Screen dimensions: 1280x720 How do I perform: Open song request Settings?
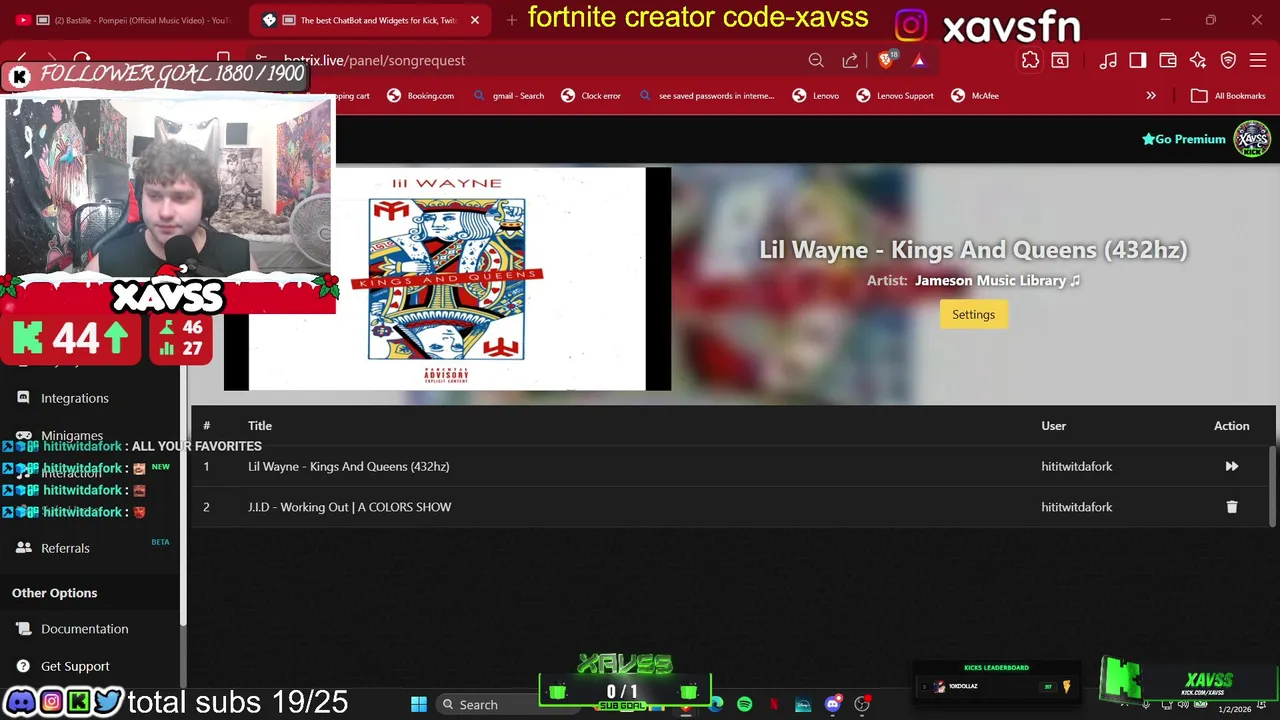coord(973,314)
